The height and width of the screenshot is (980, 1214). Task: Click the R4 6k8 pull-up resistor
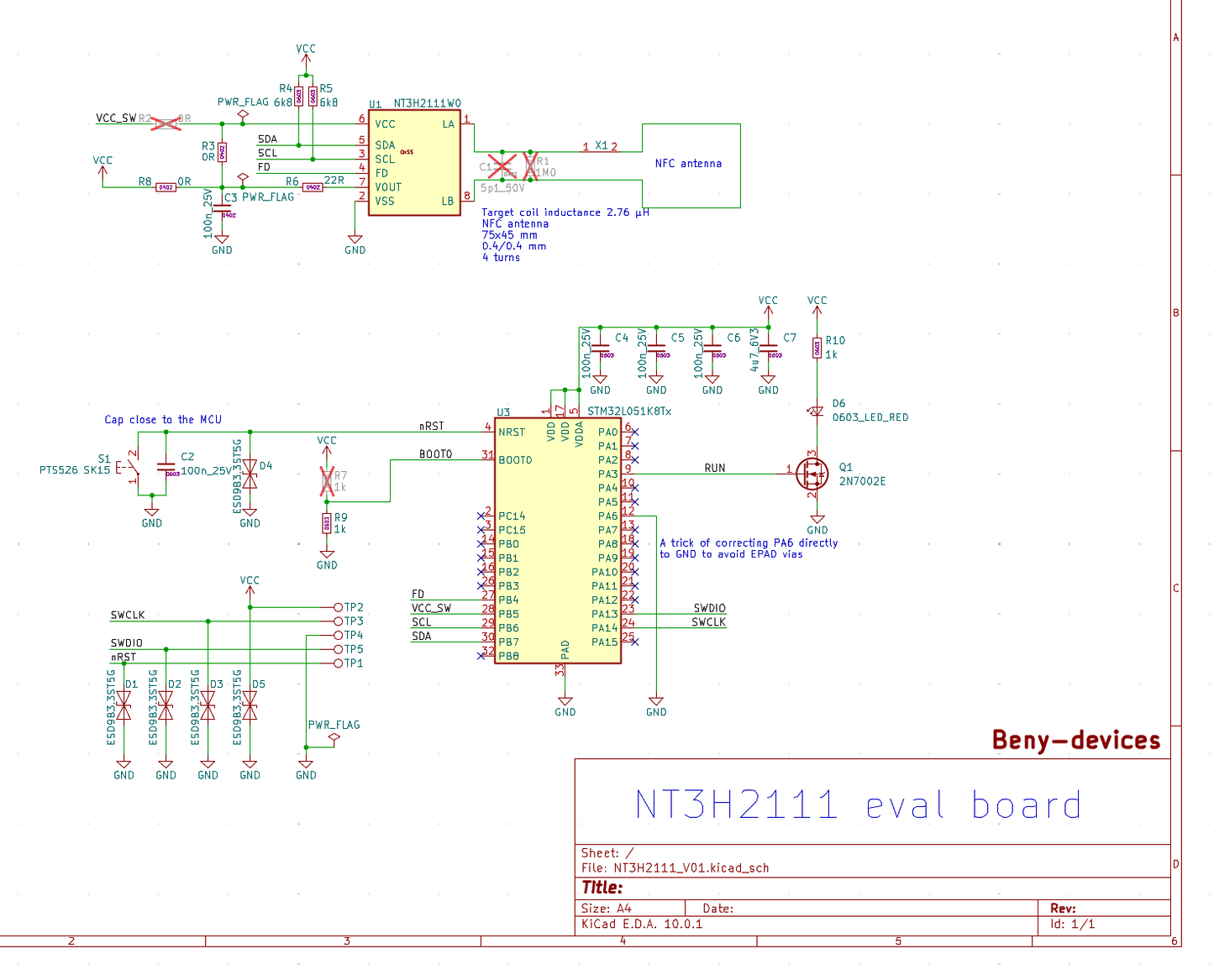[299, 96]
